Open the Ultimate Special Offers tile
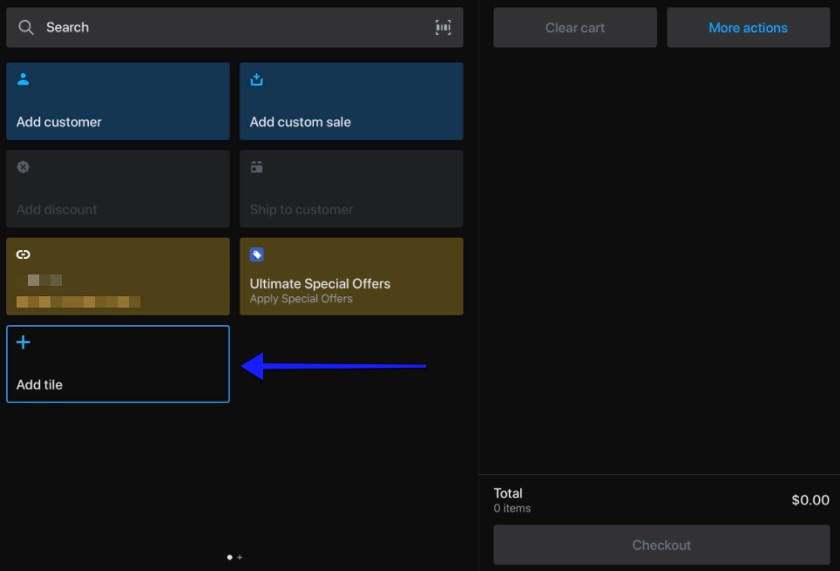The width and height of the screenshot is (840, 571). pyautogui.click(x=351, y=276)
